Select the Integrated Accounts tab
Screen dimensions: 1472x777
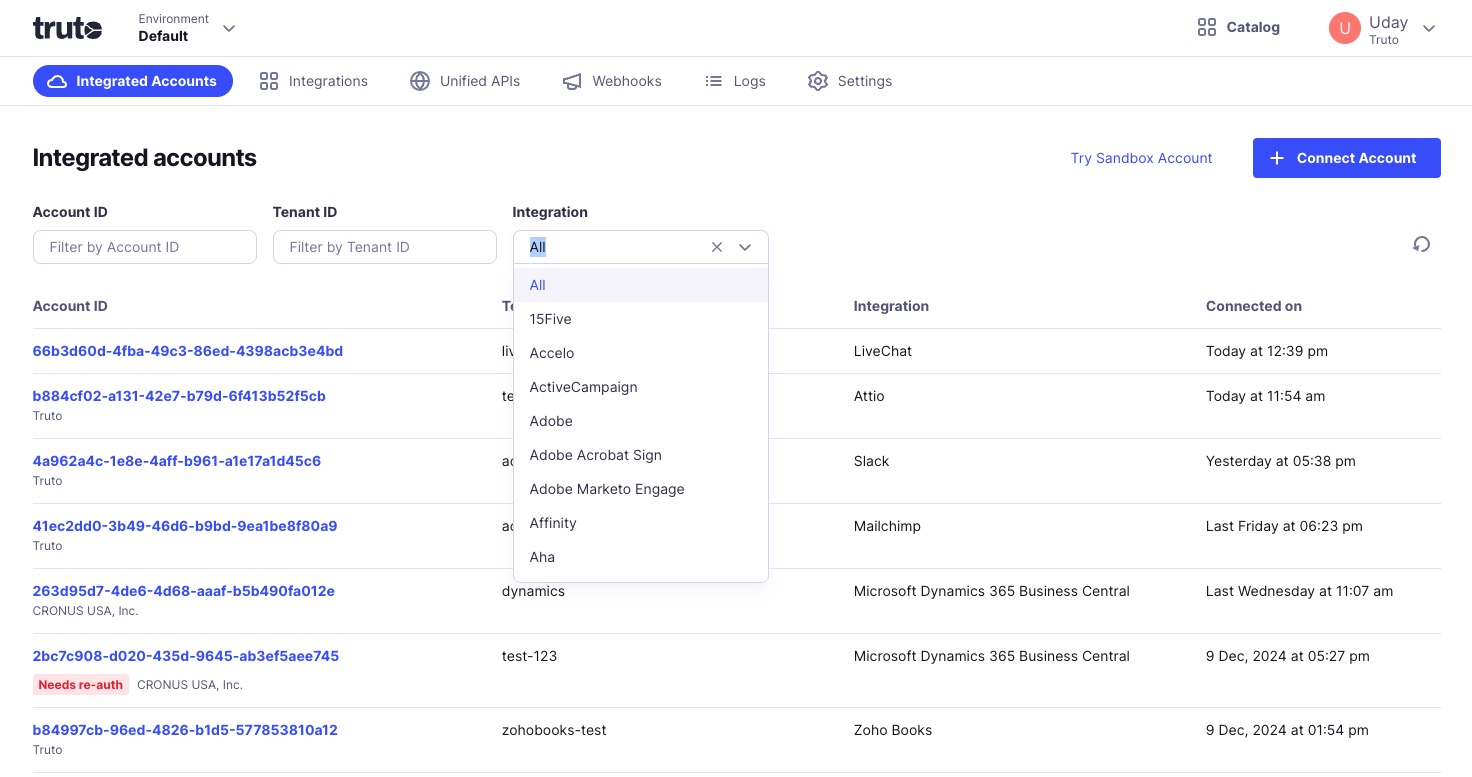coord(133,81)
